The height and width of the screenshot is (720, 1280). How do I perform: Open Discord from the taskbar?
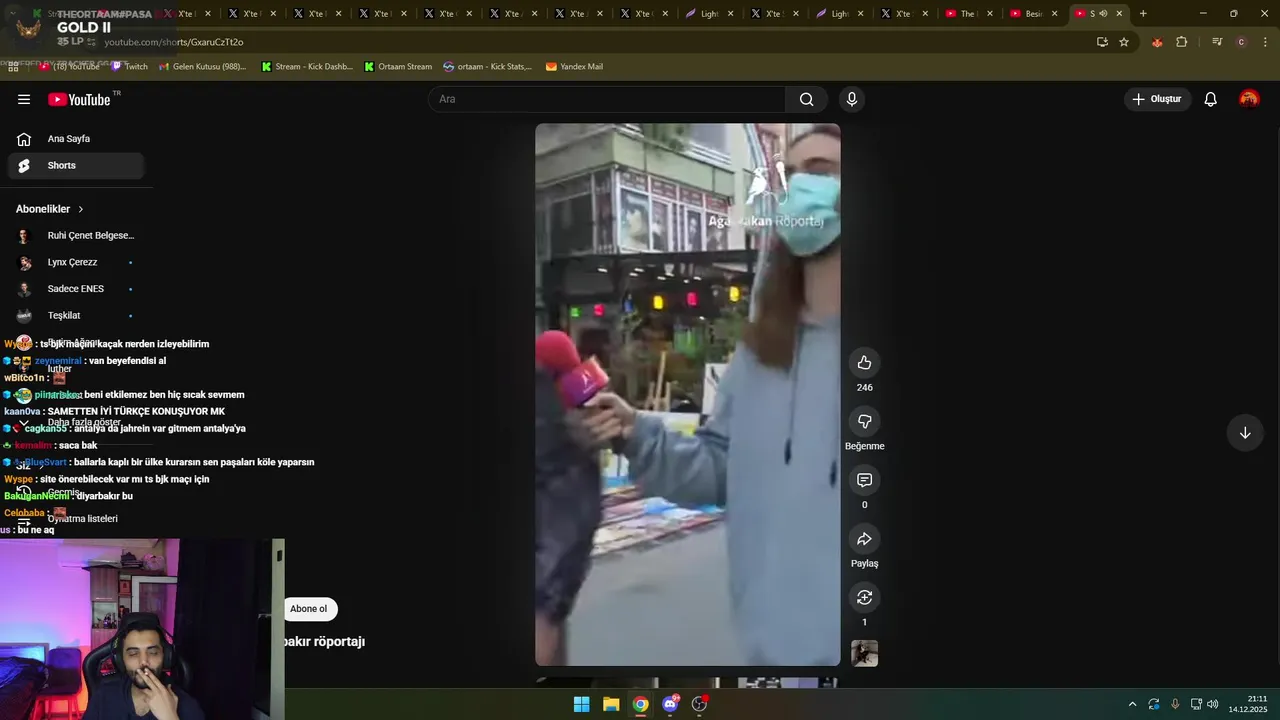pos(670,704)
